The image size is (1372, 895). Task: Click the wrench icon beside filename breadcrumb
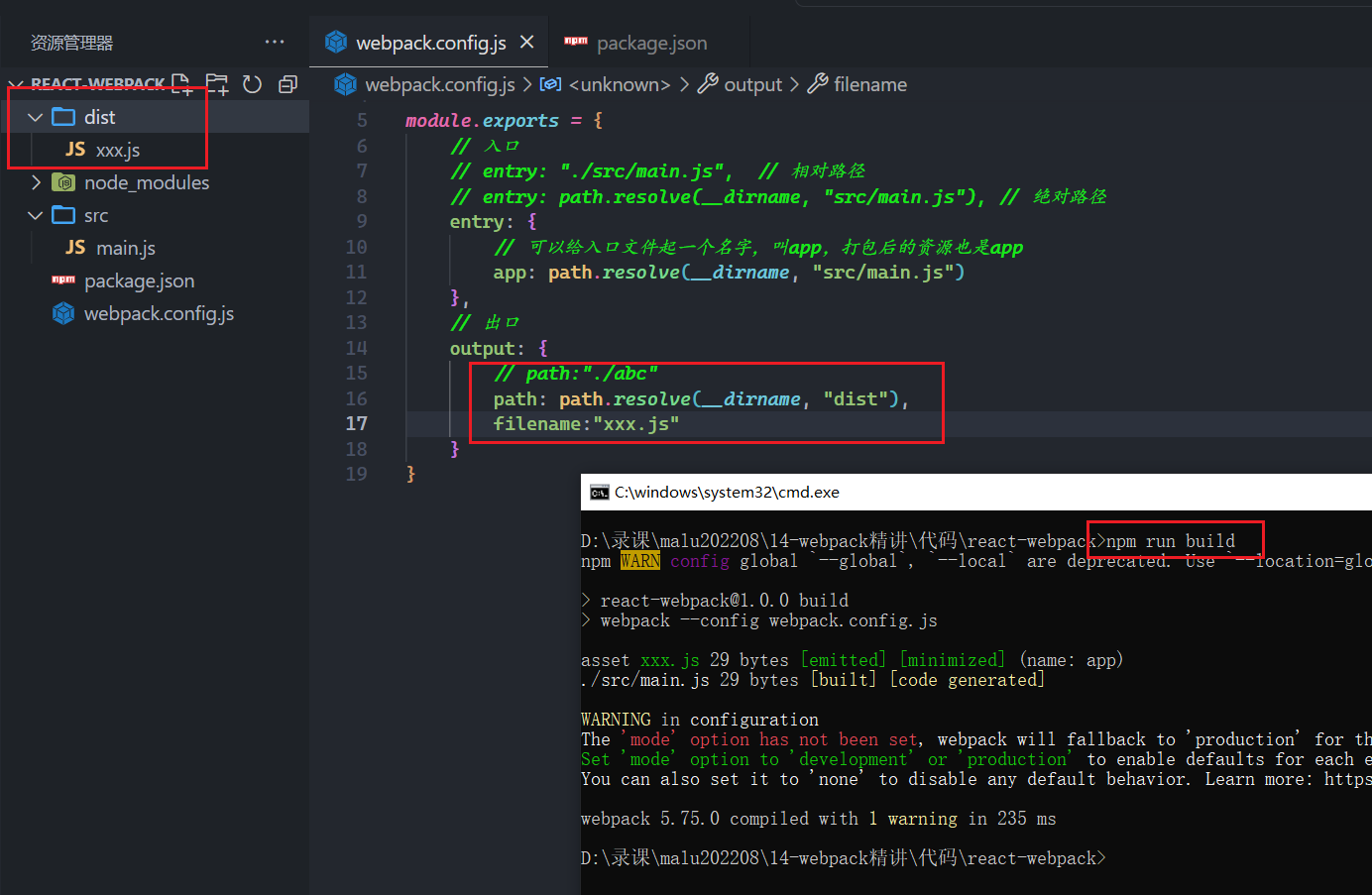(818, 84)
